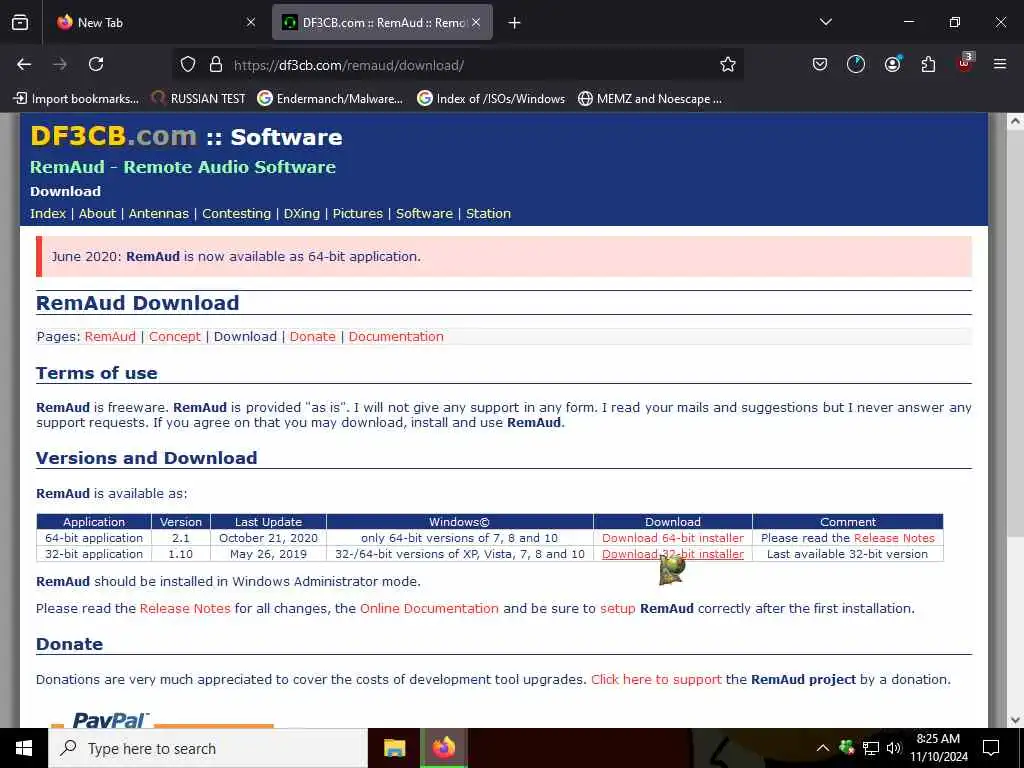Click the circular timer toolbar icon
Screen dimensions: 1024x768
856,64
